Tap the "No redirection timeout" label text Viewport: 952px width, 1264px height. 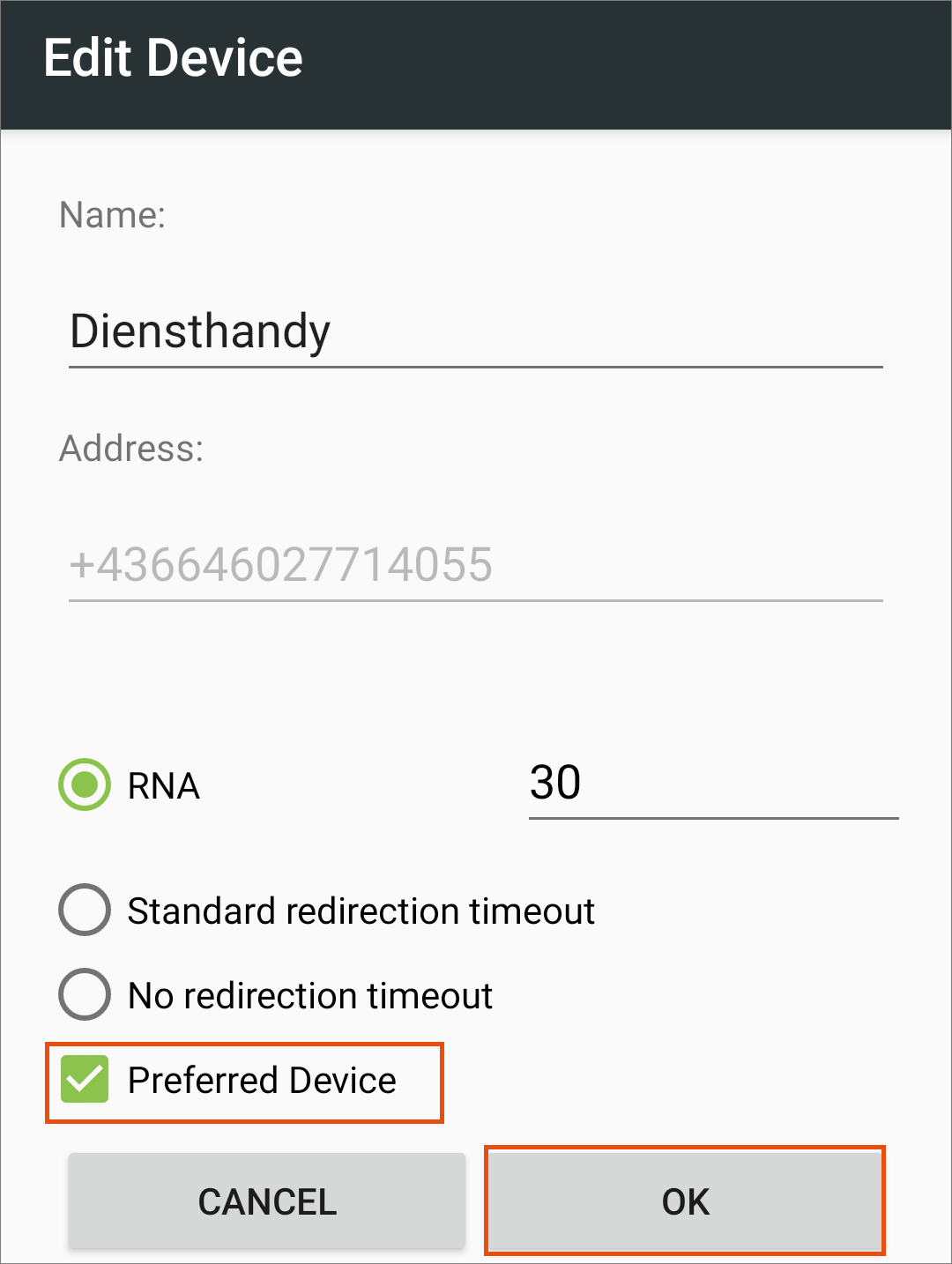point(310,996)
